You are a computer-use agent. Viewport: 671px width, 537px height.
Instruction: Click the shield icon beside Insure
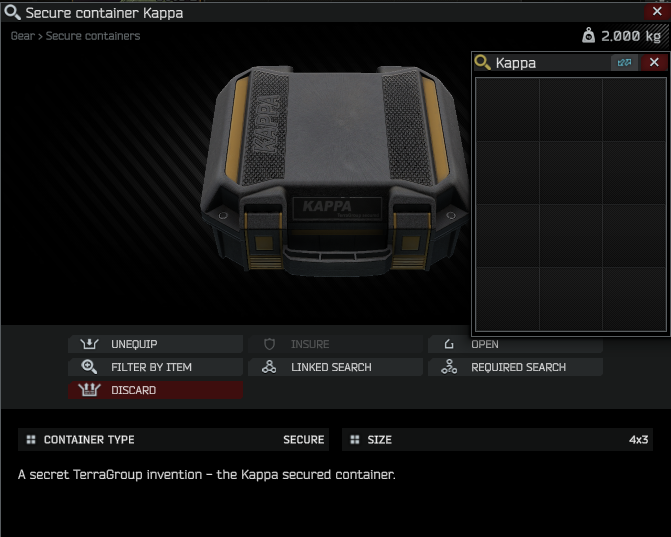coord(269,344)
